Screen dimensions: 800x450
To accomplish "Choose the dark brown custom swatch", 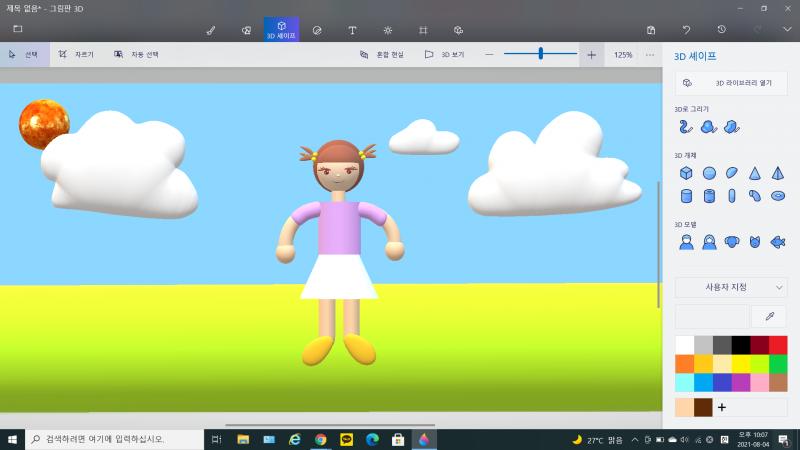I will tap(703, 407).
